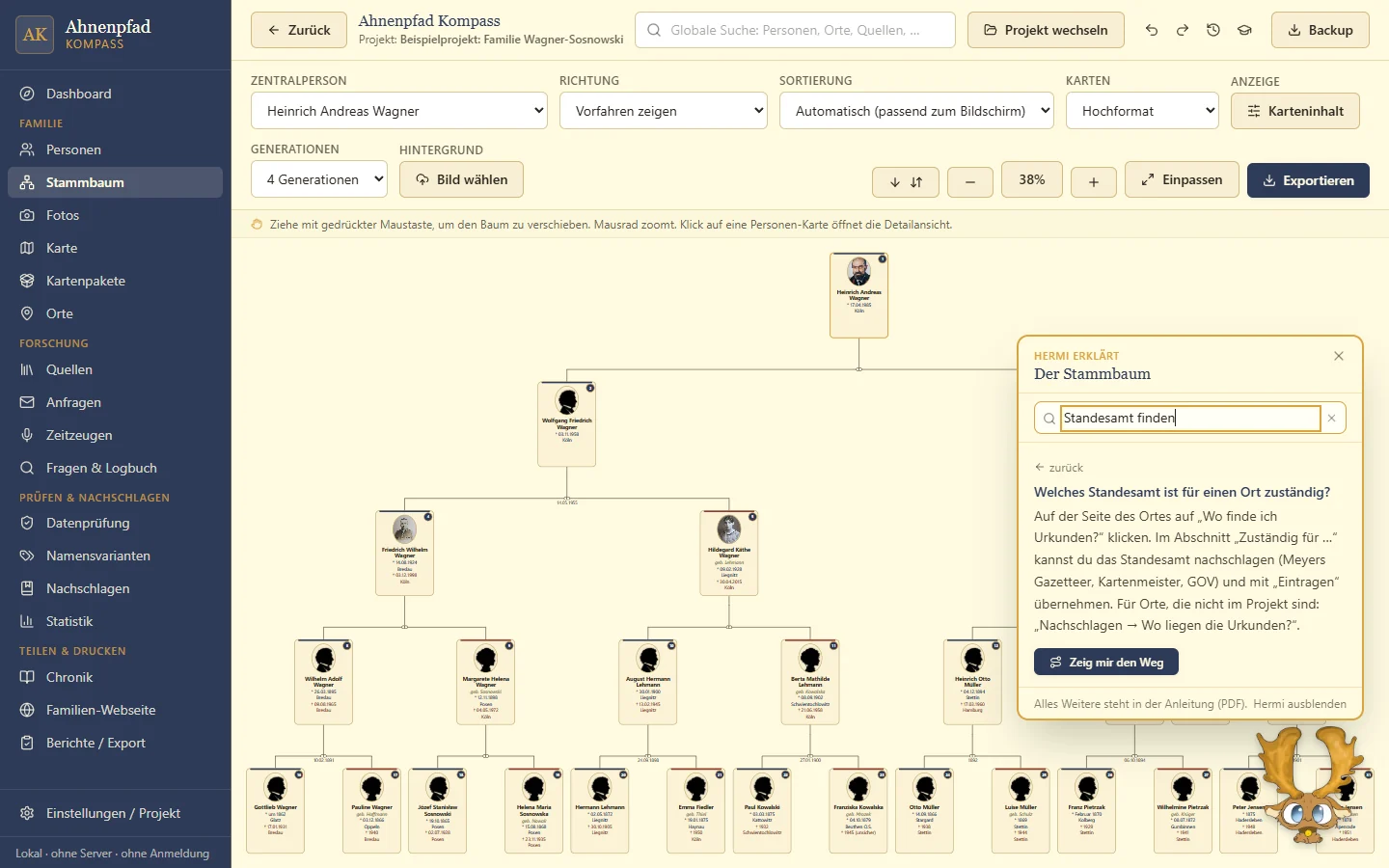Click the 38% zoom level indicator
Screen dimensions: 1389x868
[x=1032, y=179]
